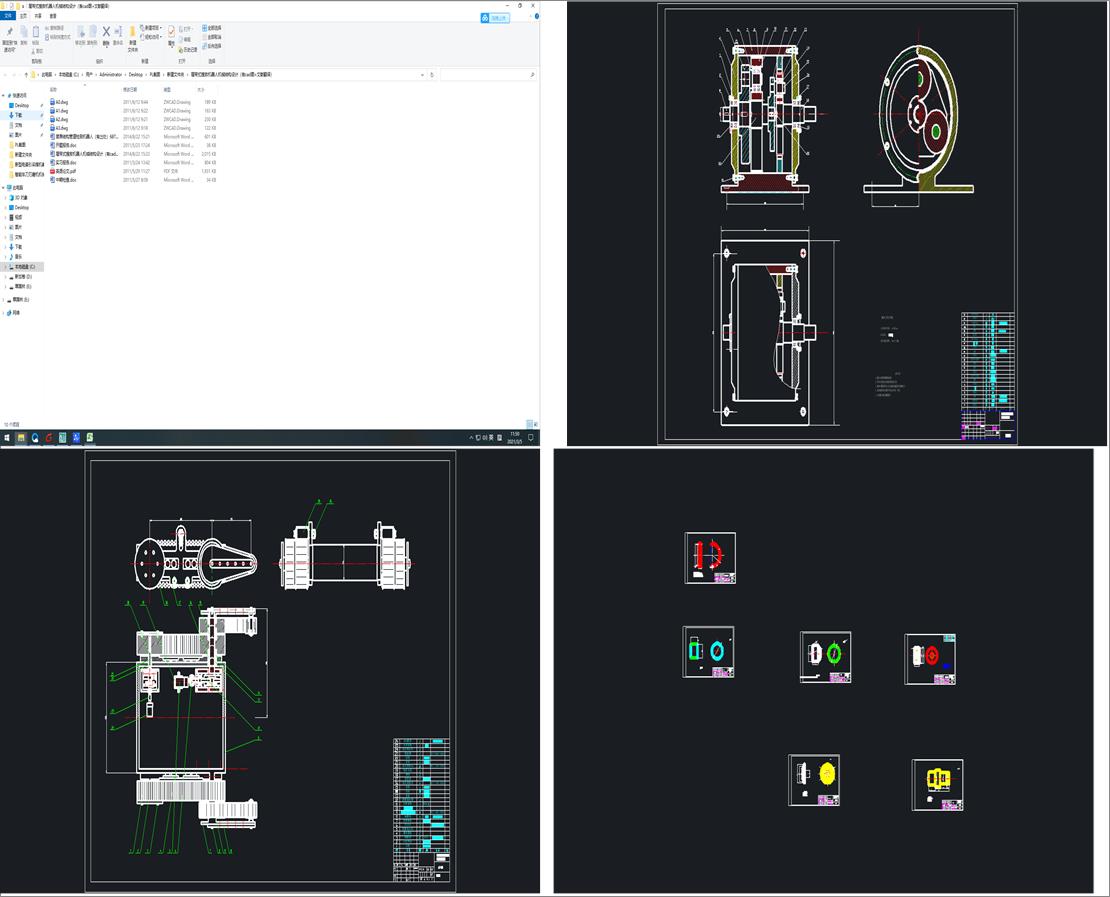Click the search box in Explorer
The width and height of the screenshot is (1110, 897).
(x=485, y=75)
